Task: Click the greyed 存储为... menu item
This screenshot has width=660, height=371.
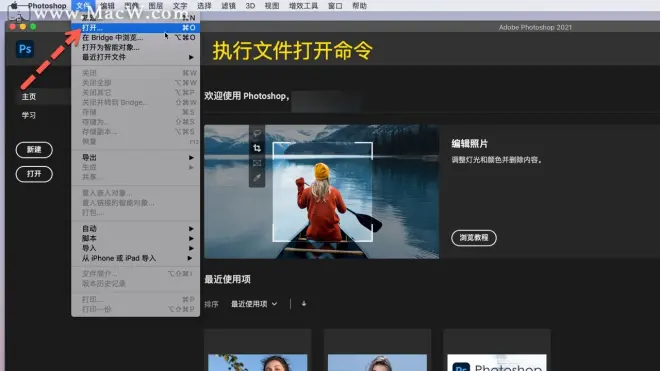Action: coord(136,122)
